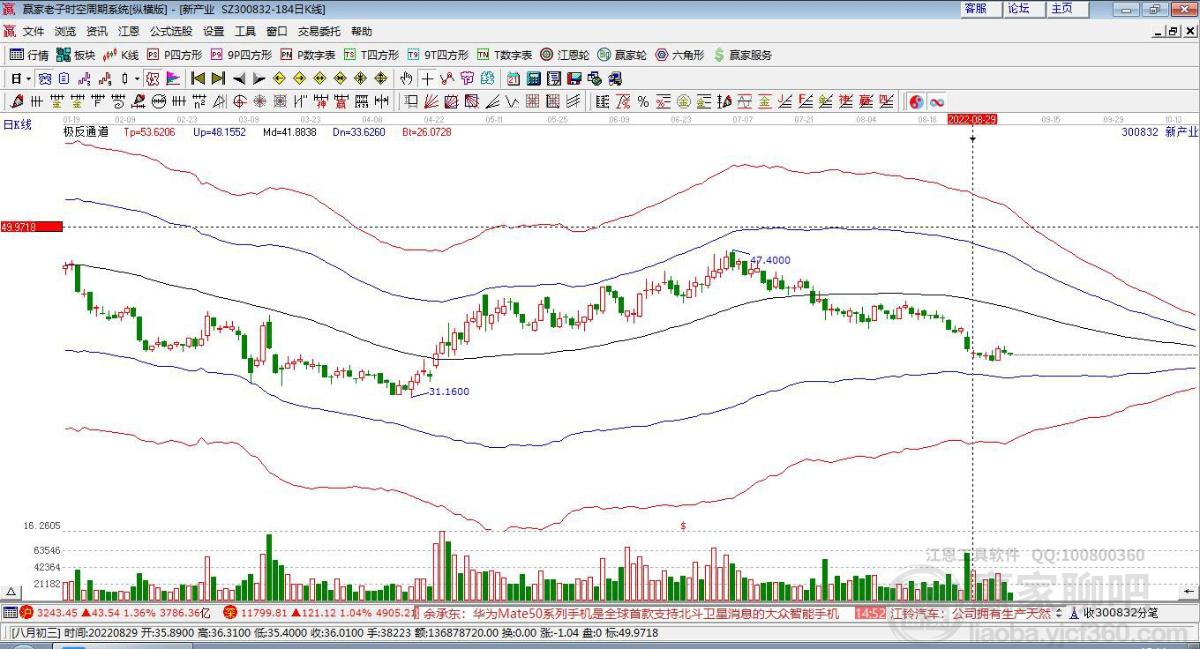Click the black left arrow icon

(x=239, y=78)
